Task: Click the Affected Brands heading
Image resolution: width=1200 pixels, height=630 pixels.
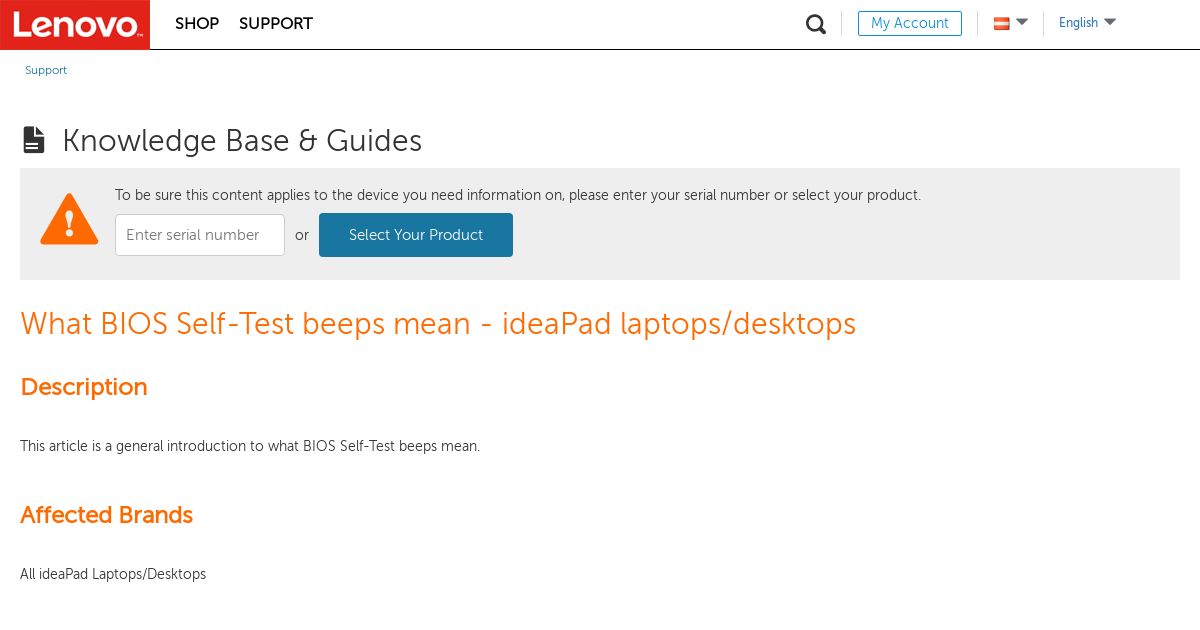Action: (106, 515)
